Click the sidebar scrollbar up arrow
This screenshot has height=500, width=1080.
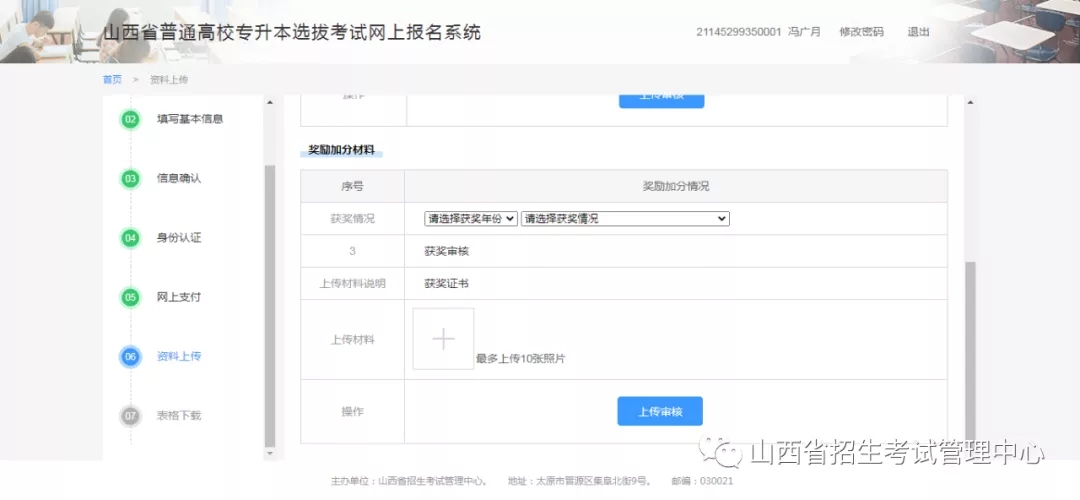click(x=269, y=103)
